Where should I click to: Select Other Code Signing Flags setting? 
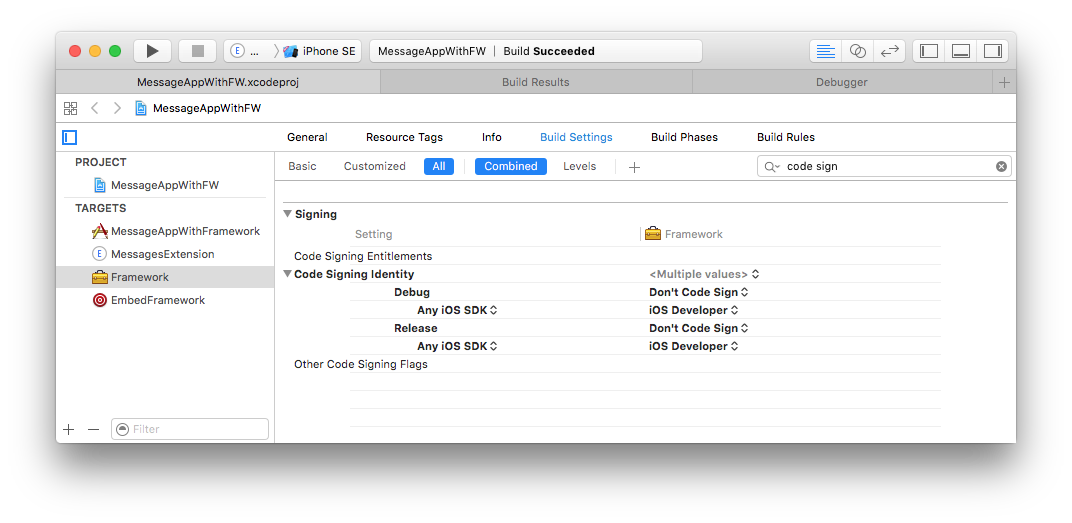(361, 364)
